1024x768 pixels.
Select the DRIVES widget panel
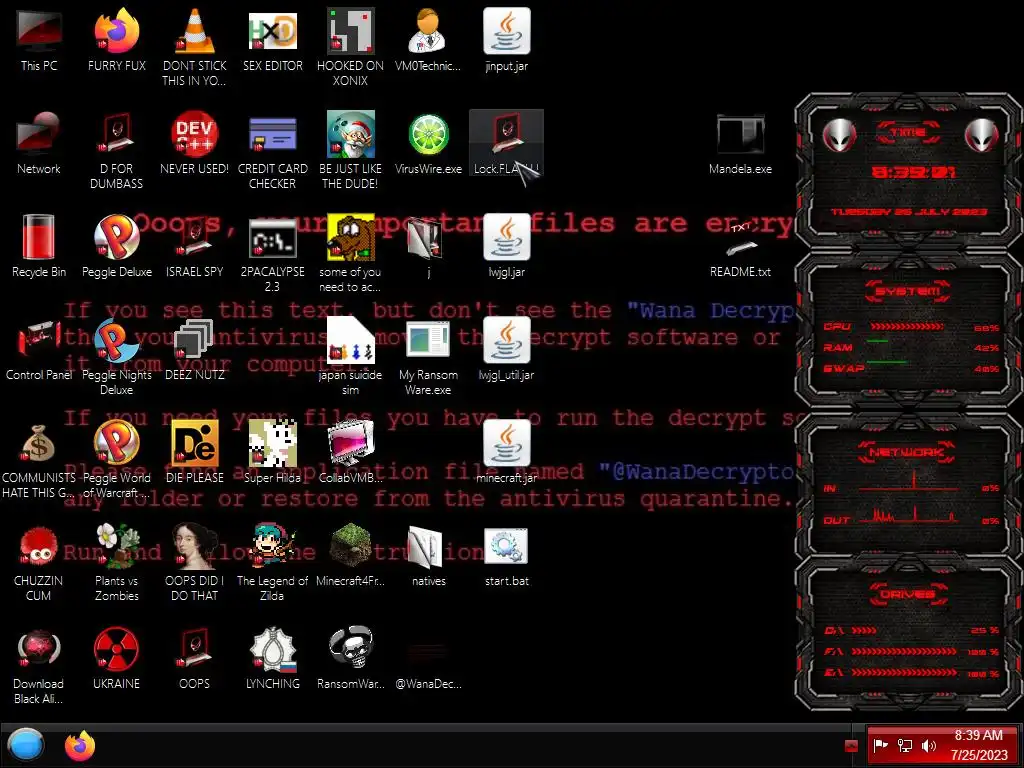click(x=908, y=633)
